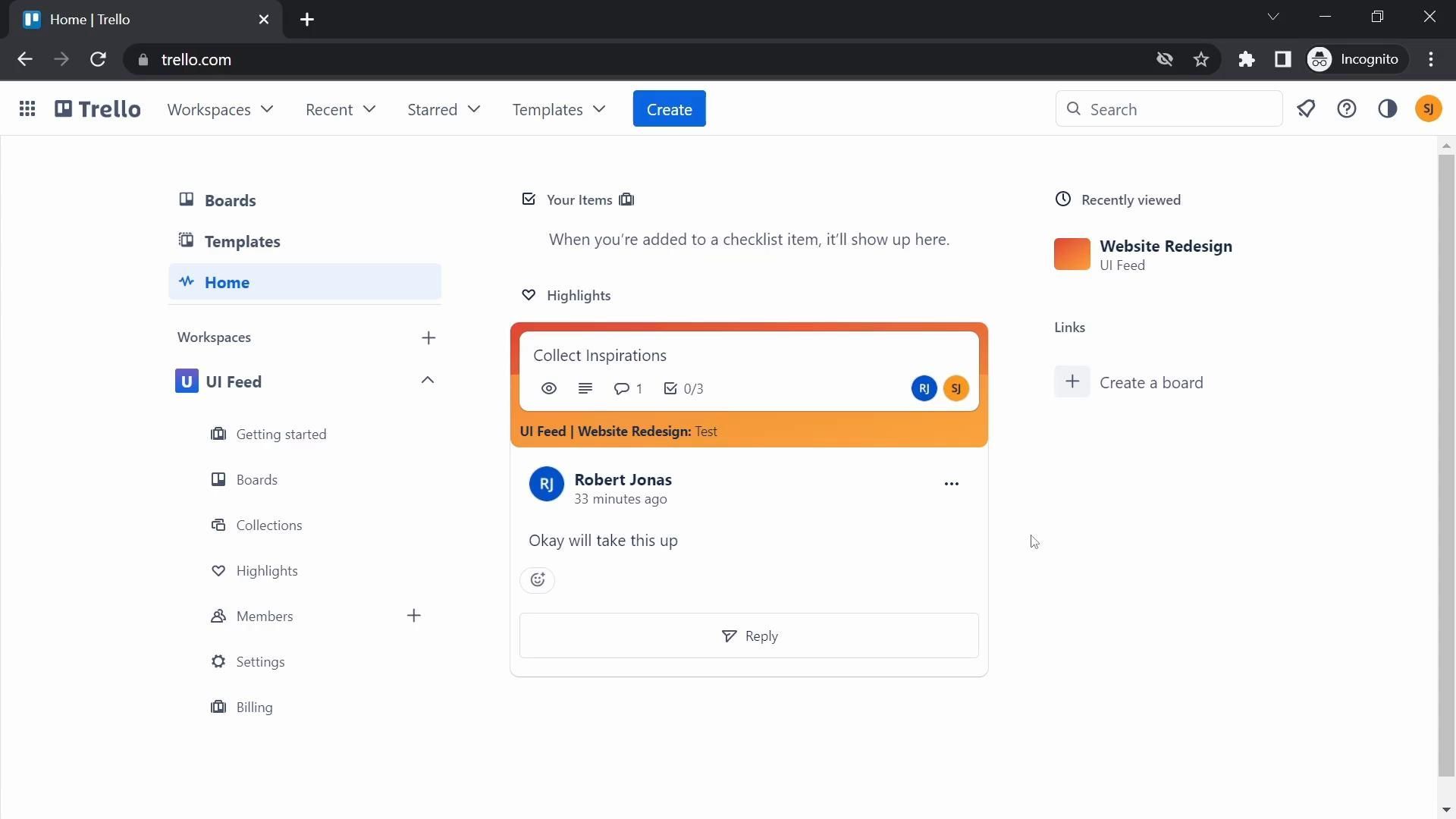The height and width of the screenshot is (819, 1456).
Task: Reply to Robert Jonas's comment
Action: click(749, 635)
